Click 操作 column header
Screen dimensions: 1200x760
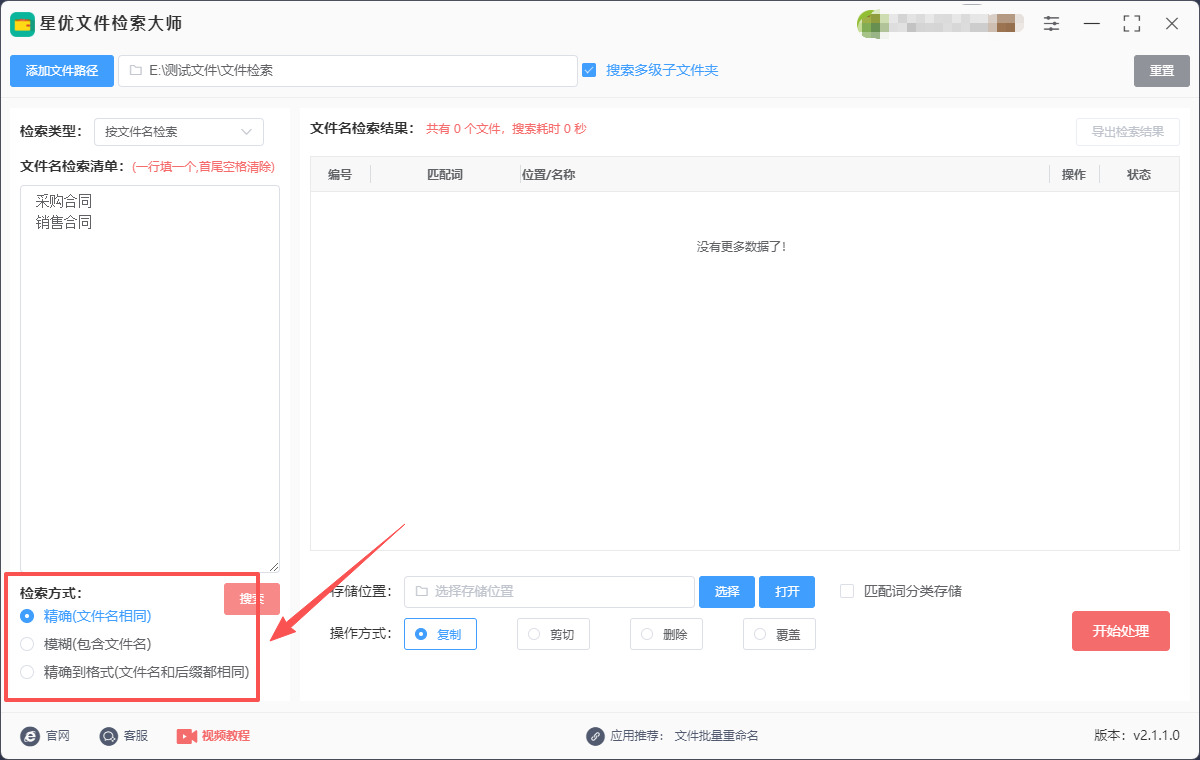[1074, 174]
